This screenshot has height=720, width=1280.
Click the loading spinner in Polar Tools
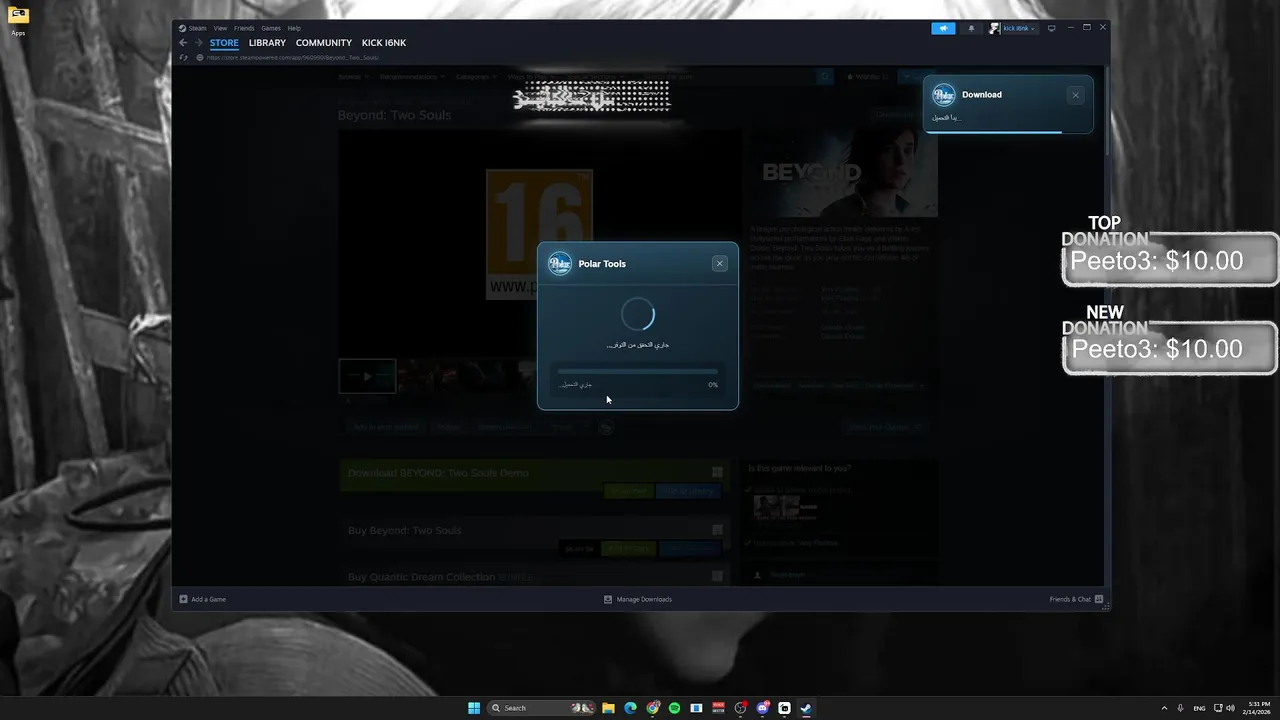coord(638,314)
